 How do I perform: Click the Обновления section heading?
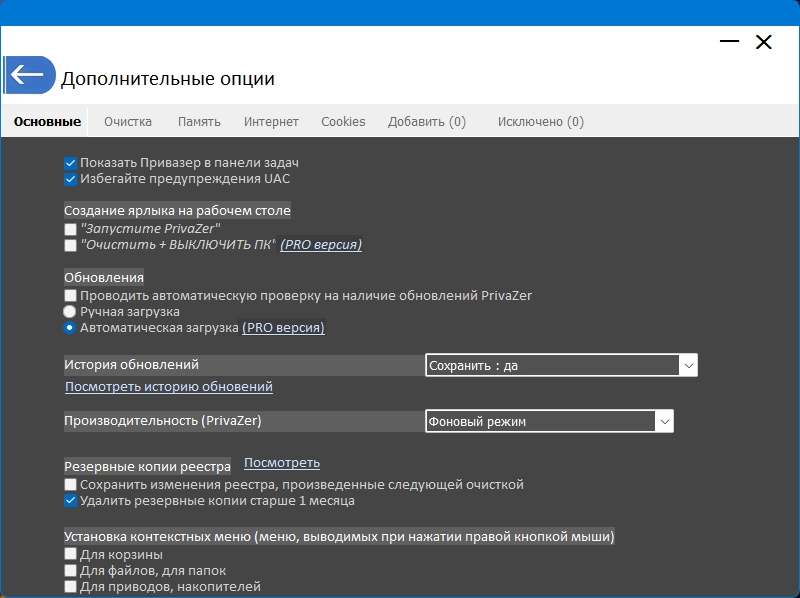click(x=104, y=278)
